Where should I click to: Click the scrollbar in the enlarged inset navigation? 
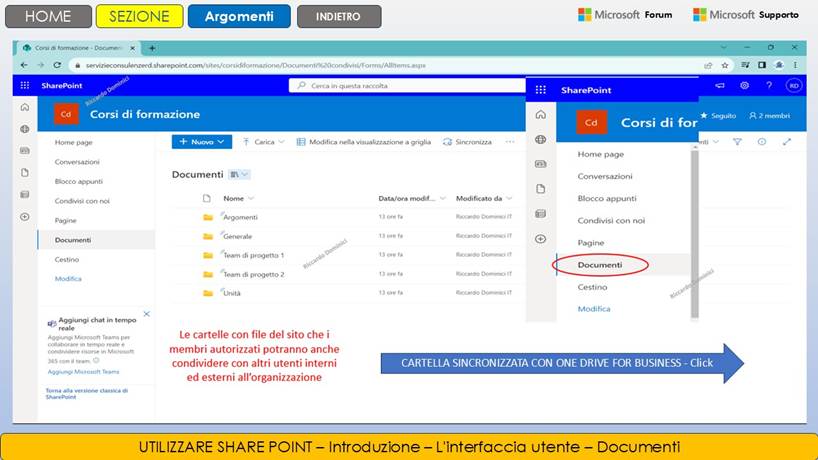[694, 233]
